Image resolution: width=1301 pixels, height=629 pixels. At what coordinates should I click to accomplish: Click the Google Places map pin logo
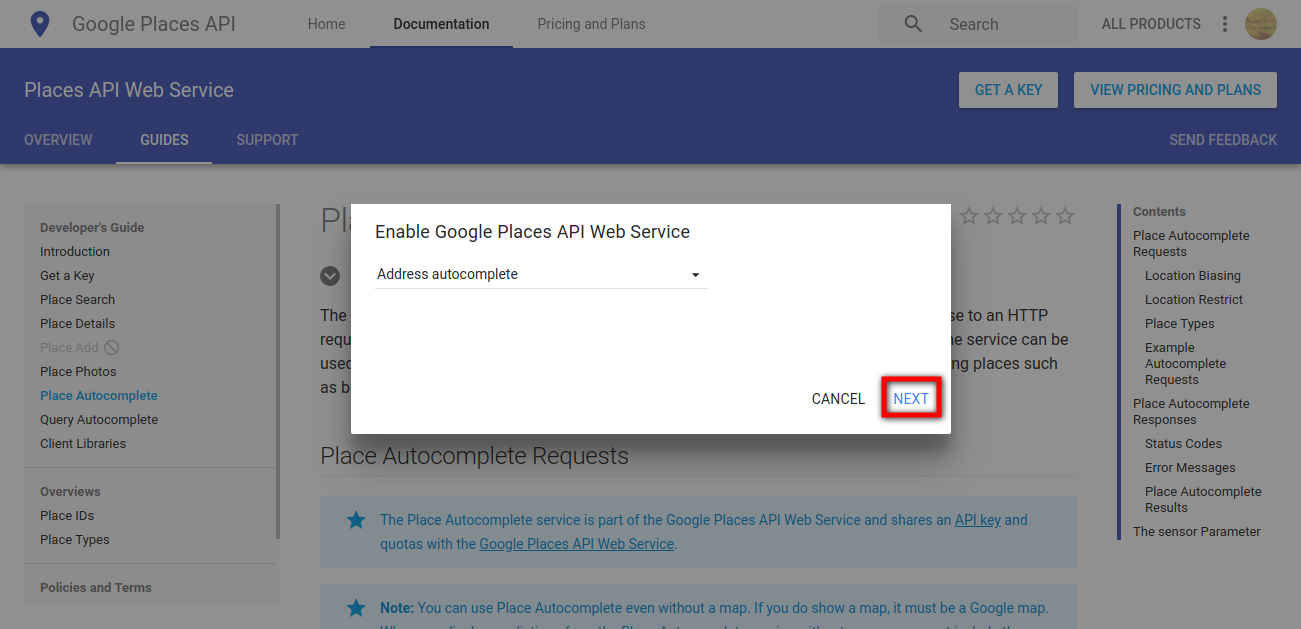tap(39, 24)
